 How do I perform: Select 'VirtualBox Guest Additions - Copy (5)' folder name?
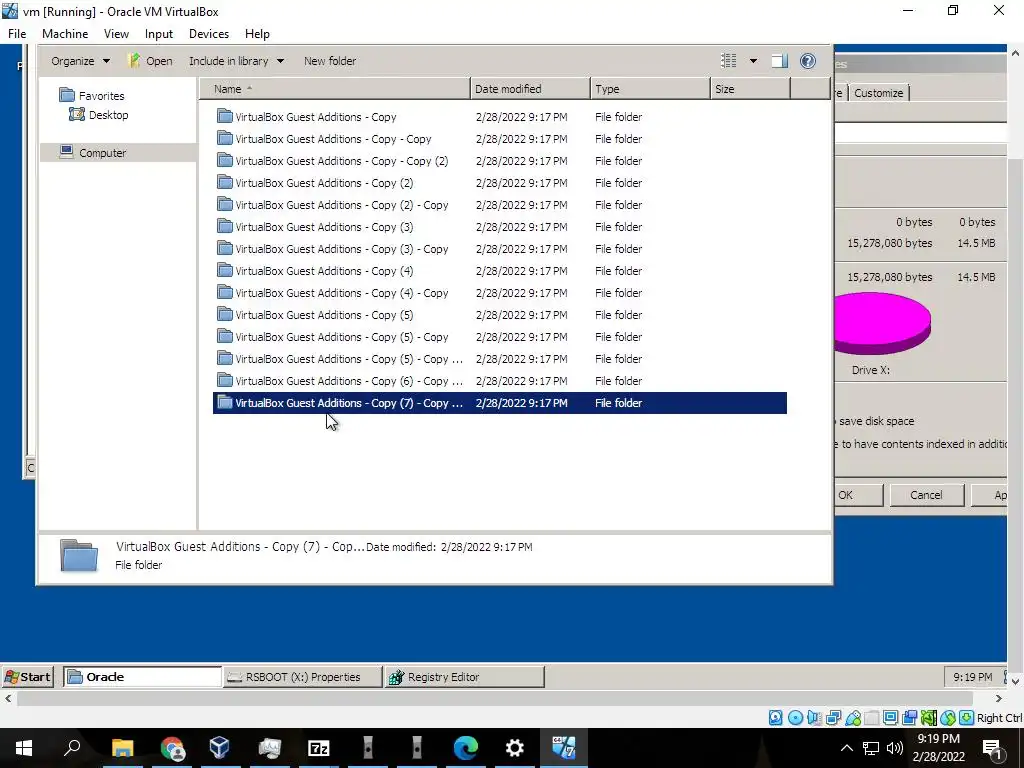point(324,315)
